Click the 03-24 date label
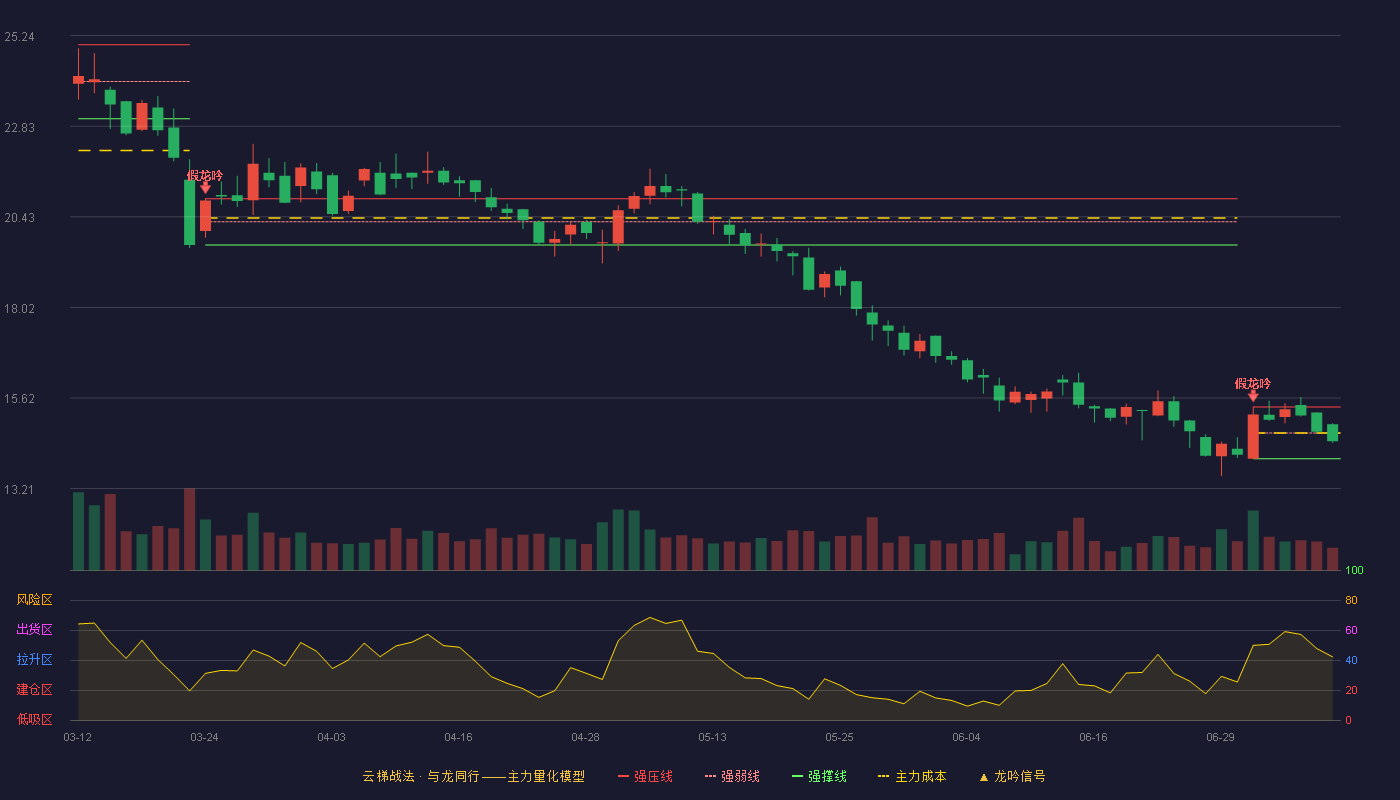This screenshot has width=1400, height=800. 204,737
